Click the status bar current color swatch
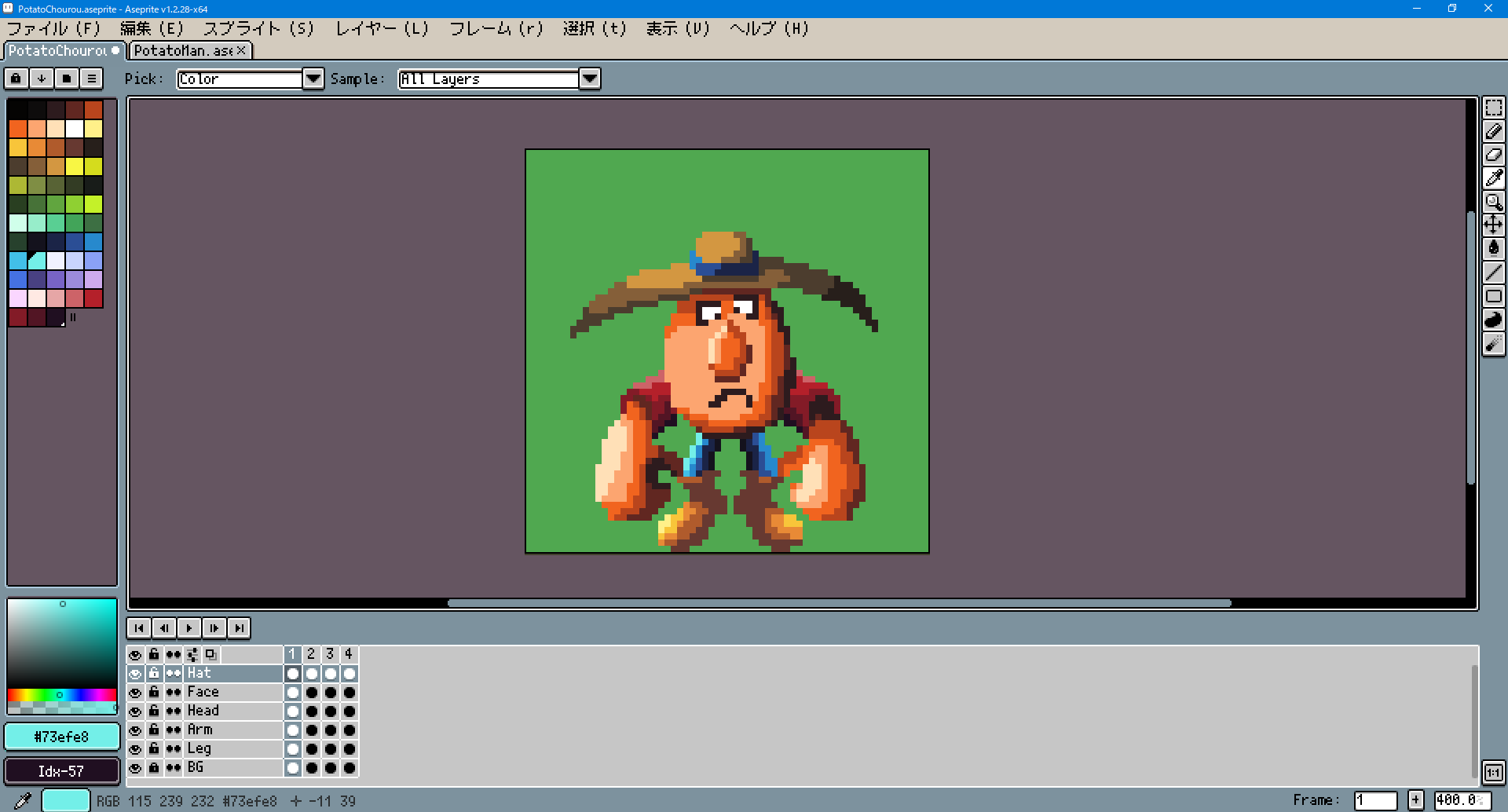Viewport: 1508px width, 812px height. (x=65, y=801)
